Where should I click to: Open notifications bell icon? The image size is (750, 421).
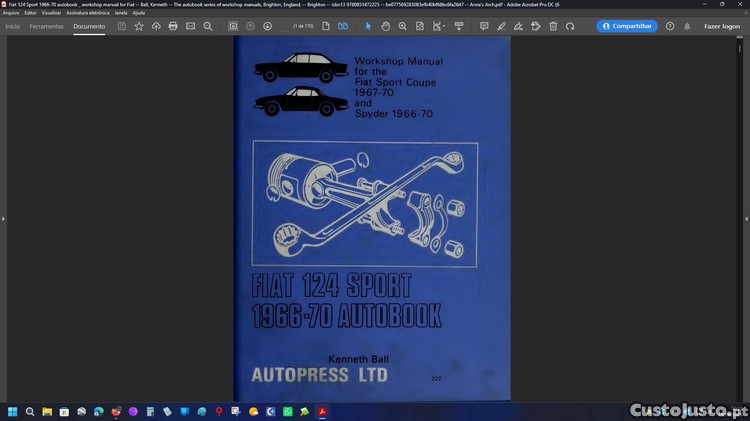pos(687,26)
